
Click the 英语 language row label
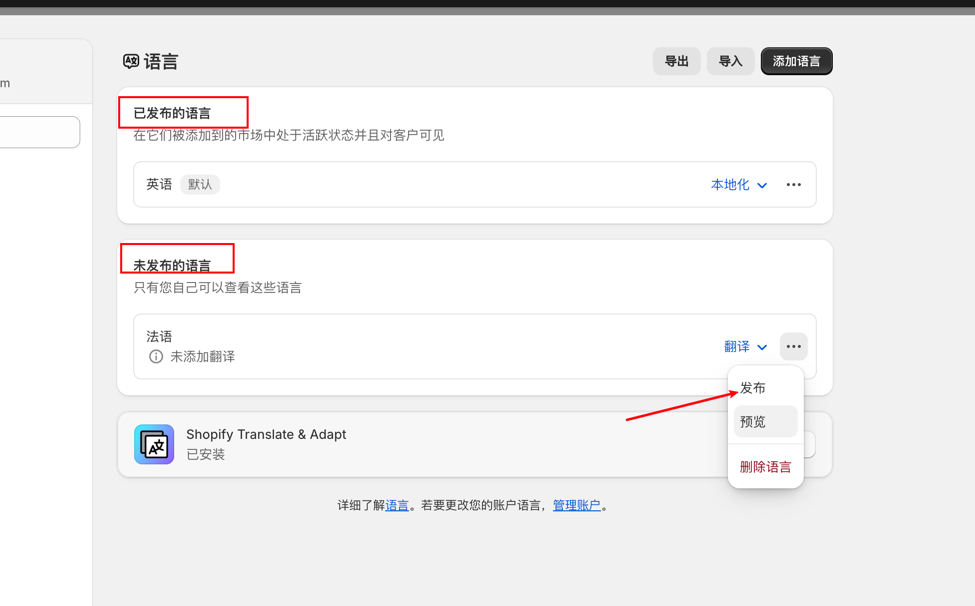[159, 185]
